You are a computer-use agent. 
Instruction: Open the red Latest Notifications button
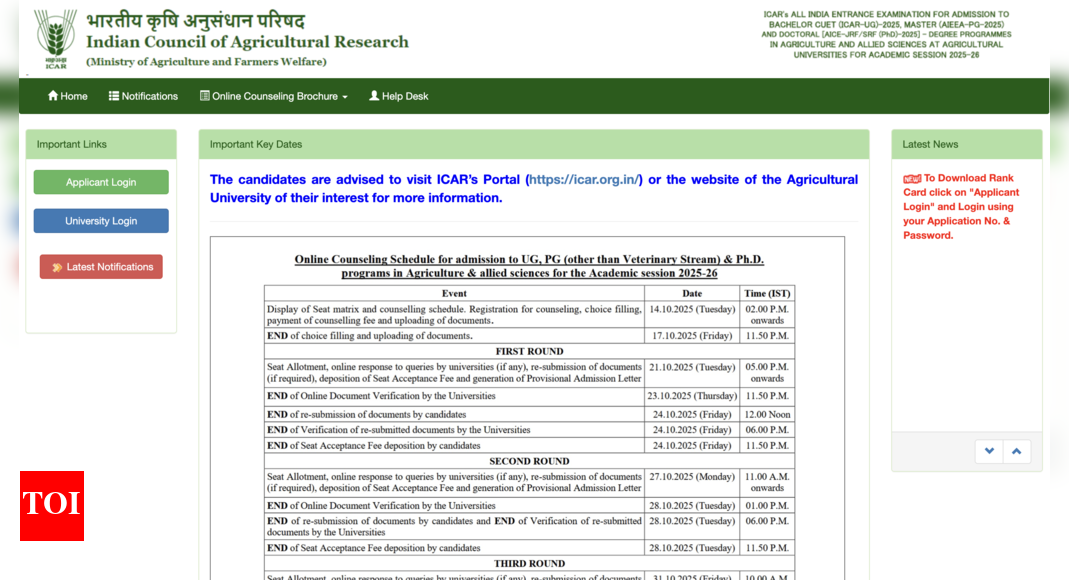101,267
